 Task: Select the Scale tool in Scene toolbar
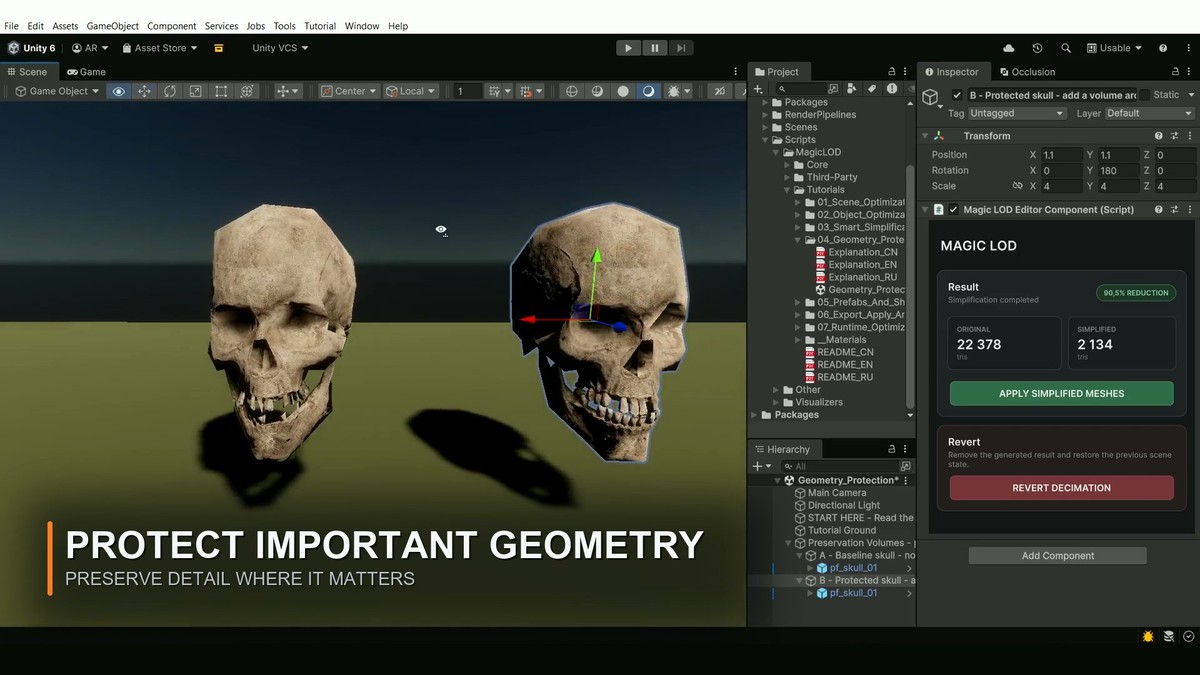(195, 91)
